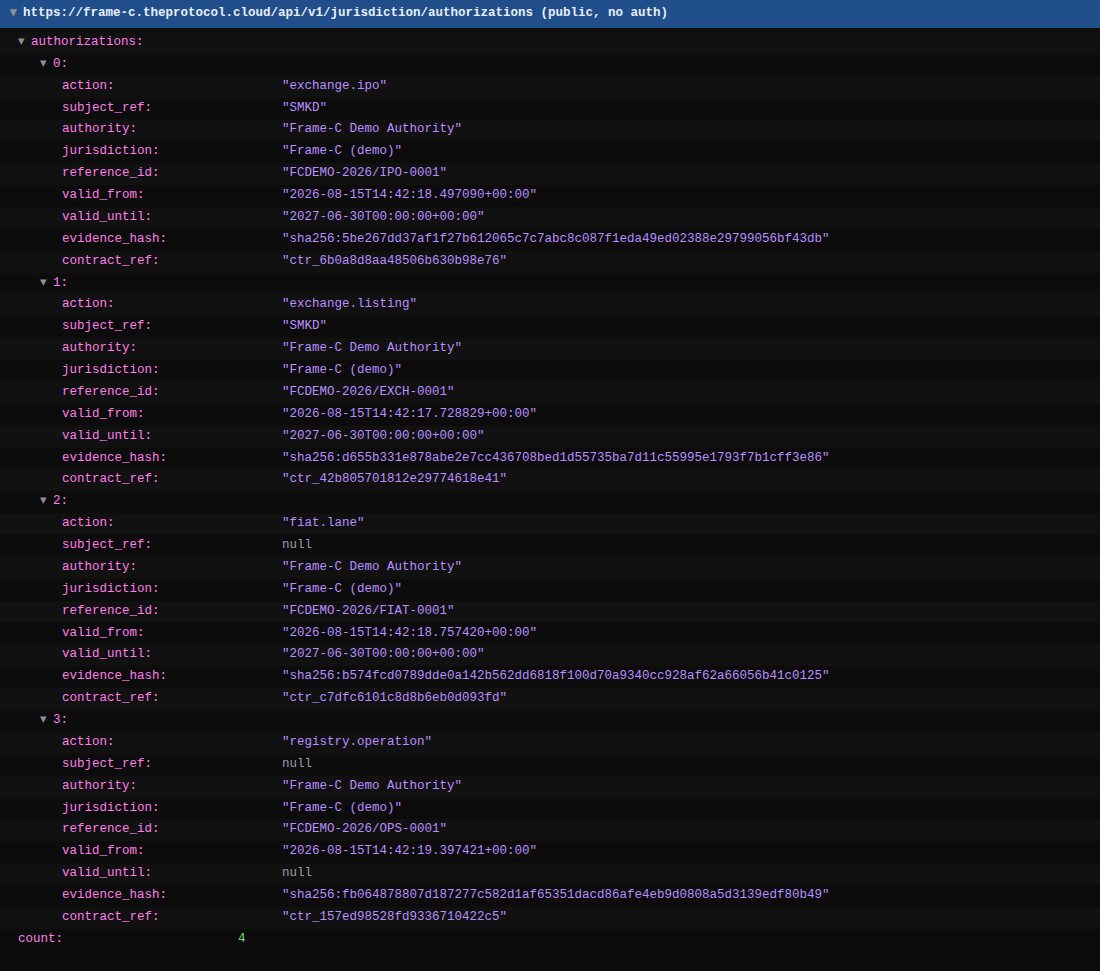Click the "authorizations:" key label

tap(86, 41)
